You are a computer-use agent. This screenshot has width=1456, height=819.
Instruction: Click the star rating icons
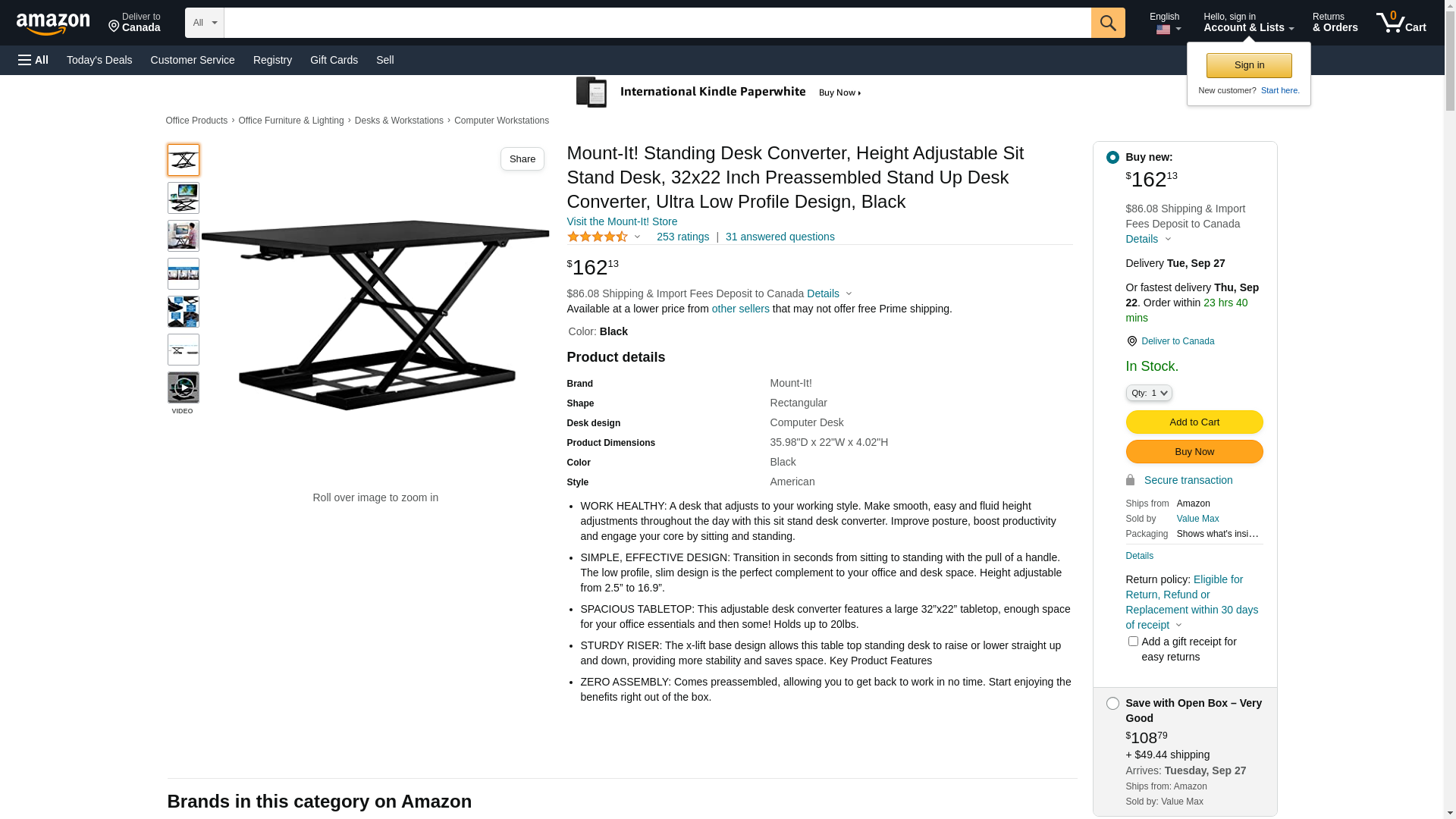(598, 237)
